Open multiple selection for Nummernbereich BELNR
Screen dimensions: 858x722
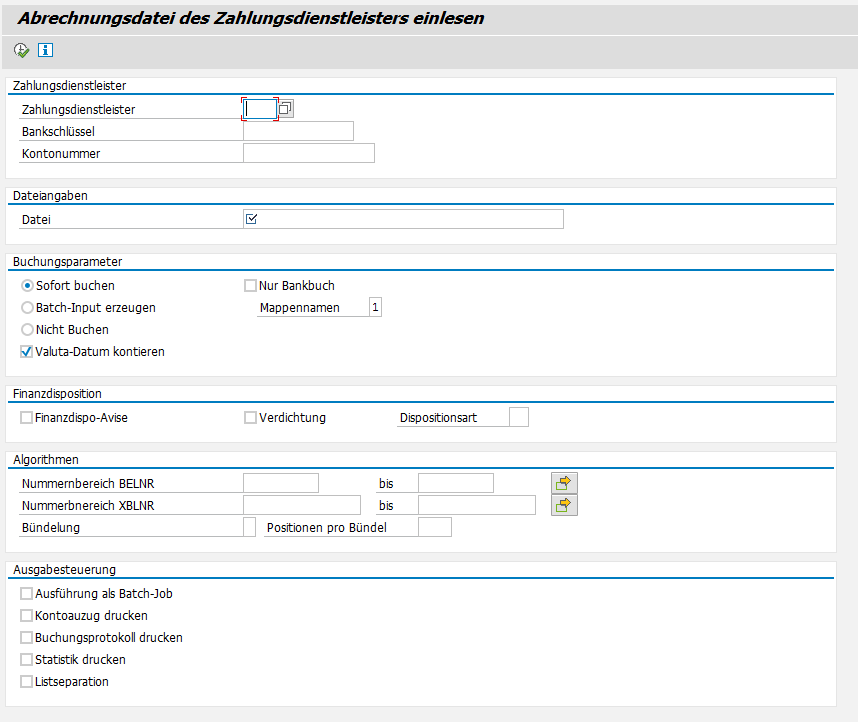click(x=564, y=483)
